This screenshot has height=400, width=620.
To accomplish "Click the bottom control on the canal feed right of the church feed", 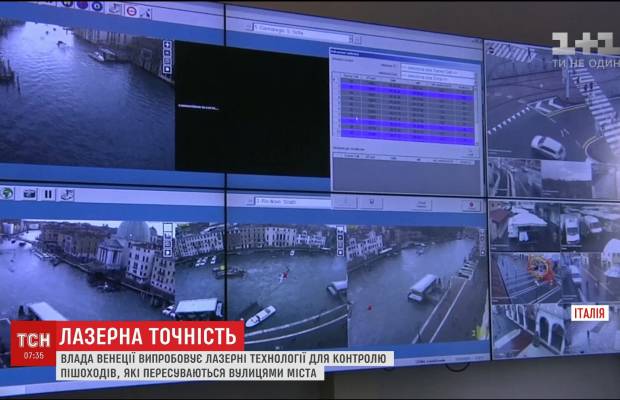I will (x=340, y=253).
